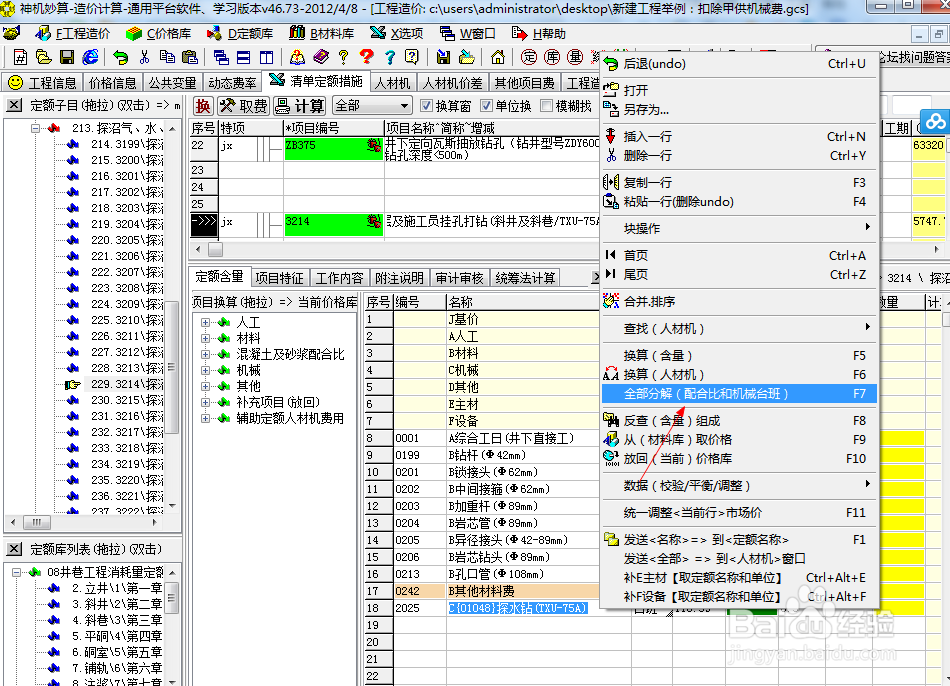Switch to the 统筹法计算 tab
This screenshot has width=950, height=686.
[x=525, y=278]
